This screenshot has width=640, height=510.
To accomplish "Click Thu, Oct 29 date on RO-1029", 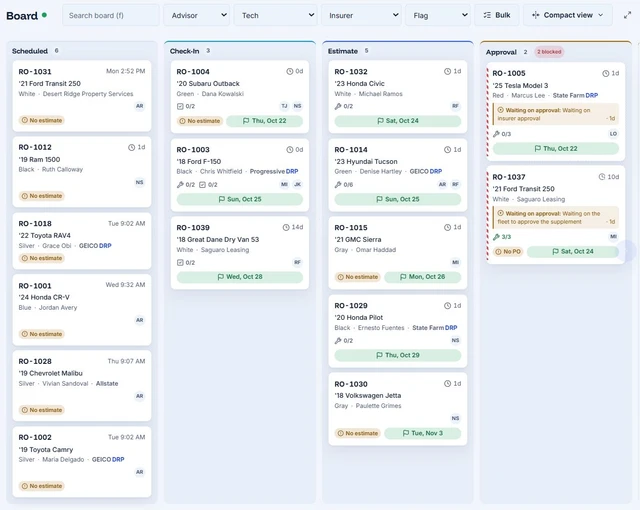I will pyautogui.click(x=398, y=355).
